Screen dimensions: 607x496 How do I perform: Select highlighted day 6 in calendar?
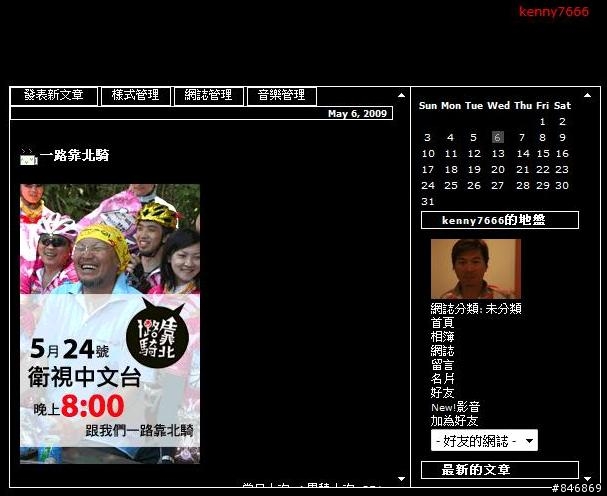[x=498, y=137]
